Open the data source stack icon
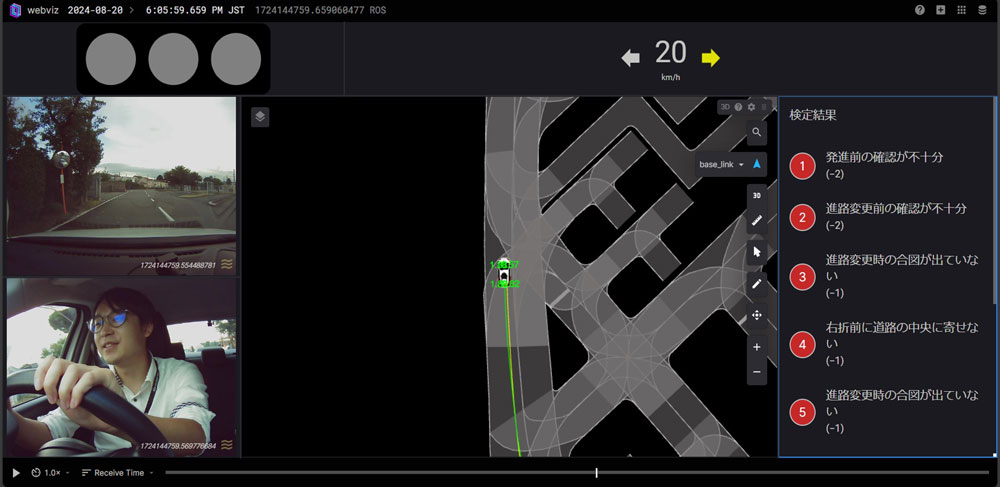This screenshot has height=487, width=1000. [x=982, y=10]
